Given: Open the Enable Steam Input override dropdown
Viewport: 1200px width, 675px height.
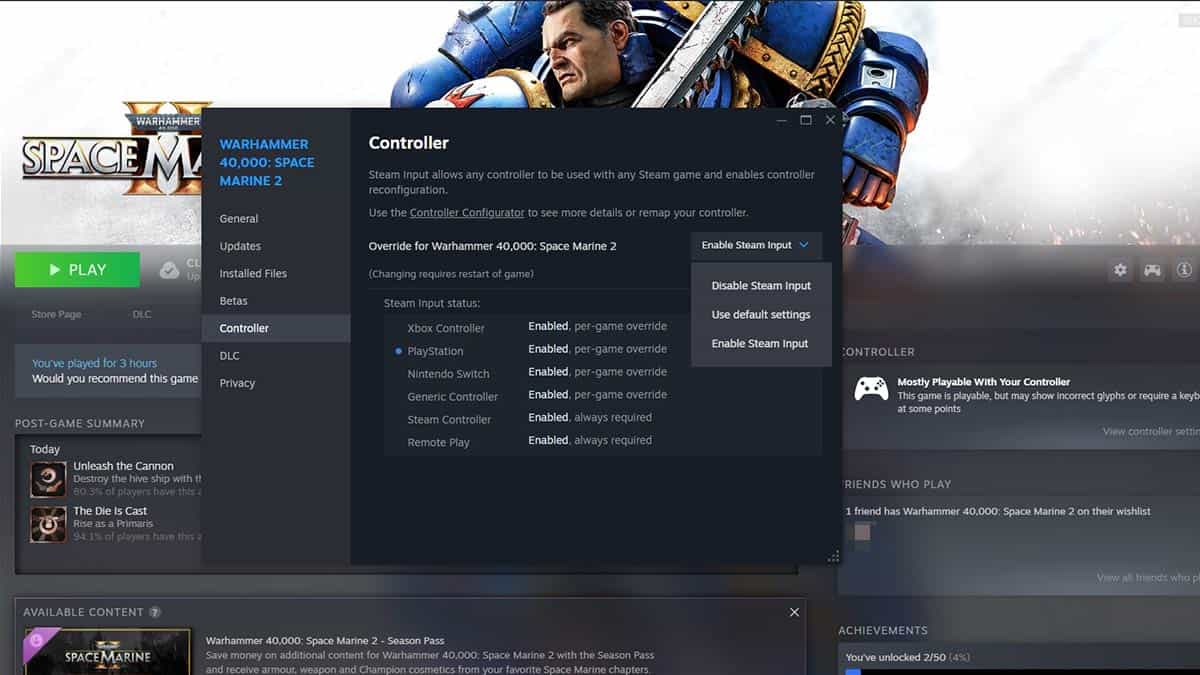Looking at the screenshot, I should coord(756,245).
